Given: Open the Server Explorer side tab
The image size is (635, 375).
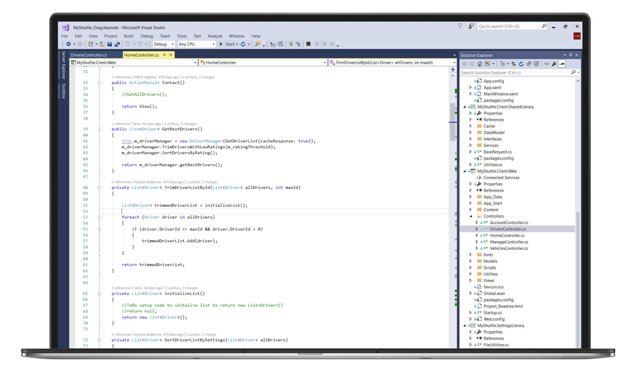Looking at the screenshot, I should tap(64, 65).
